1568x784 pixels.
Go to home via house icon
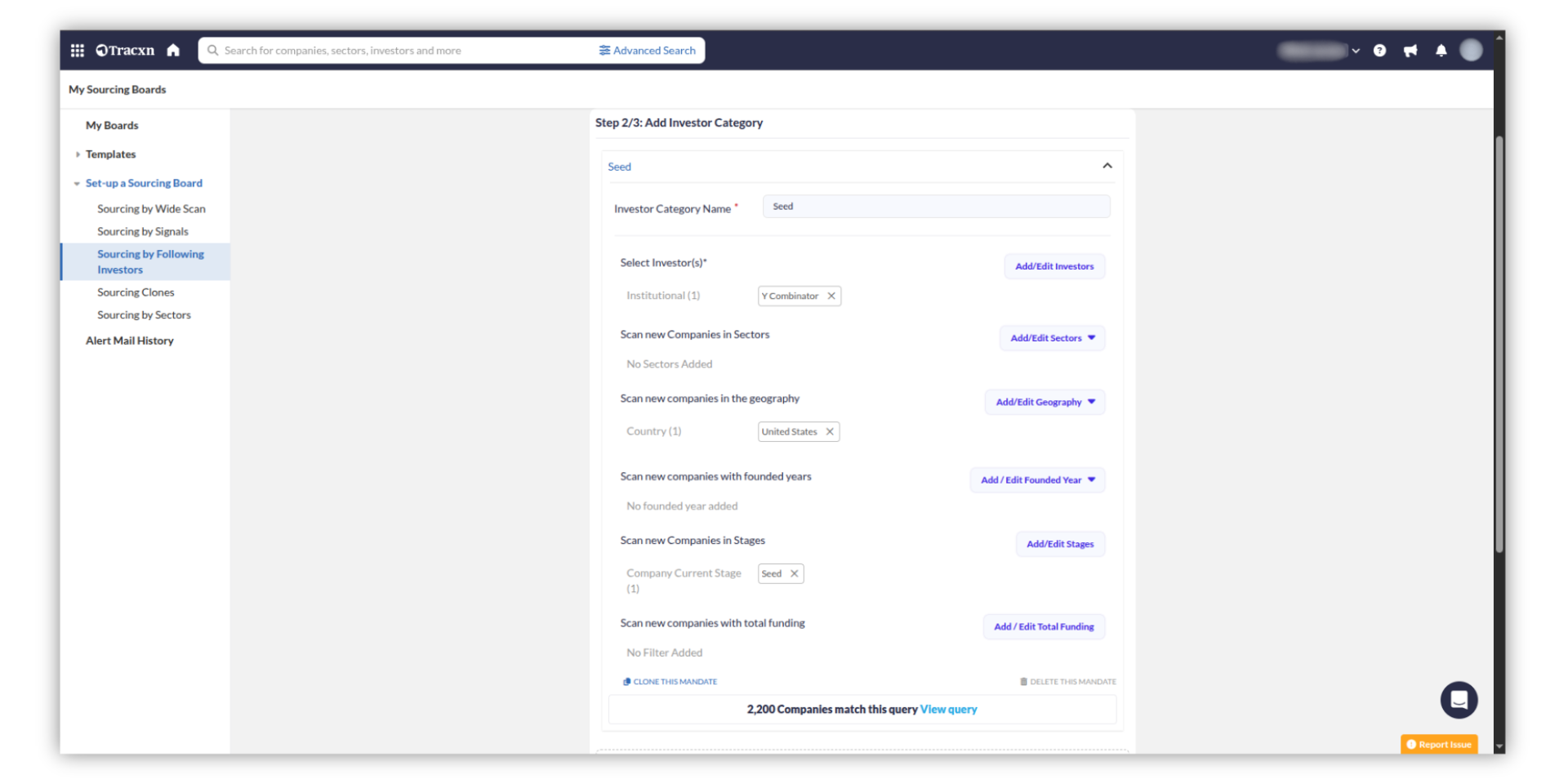coord(173,51)
